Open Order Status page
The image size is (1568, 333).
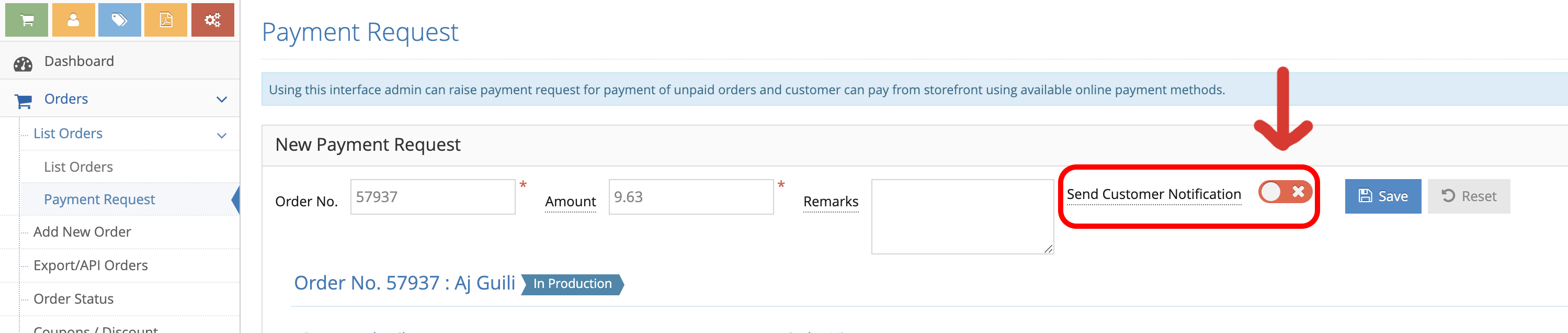74,299
